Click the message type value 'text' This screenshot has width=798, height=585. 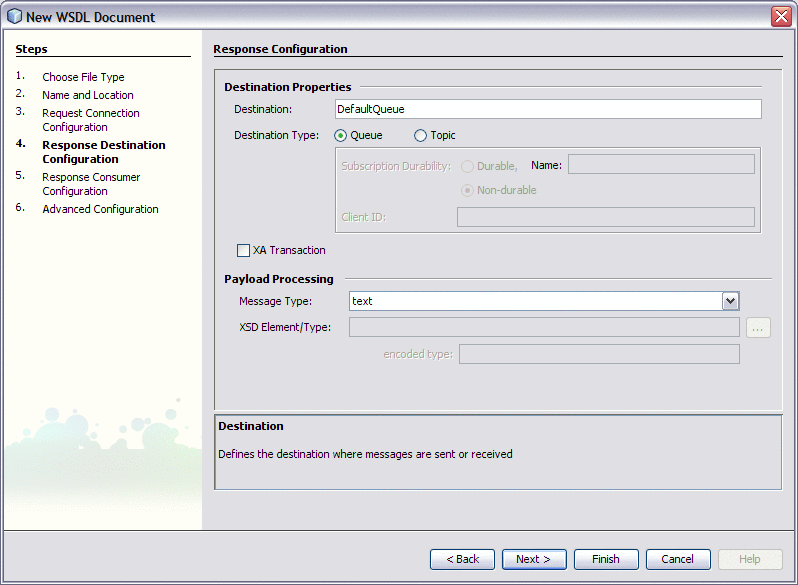click(362, 301)
